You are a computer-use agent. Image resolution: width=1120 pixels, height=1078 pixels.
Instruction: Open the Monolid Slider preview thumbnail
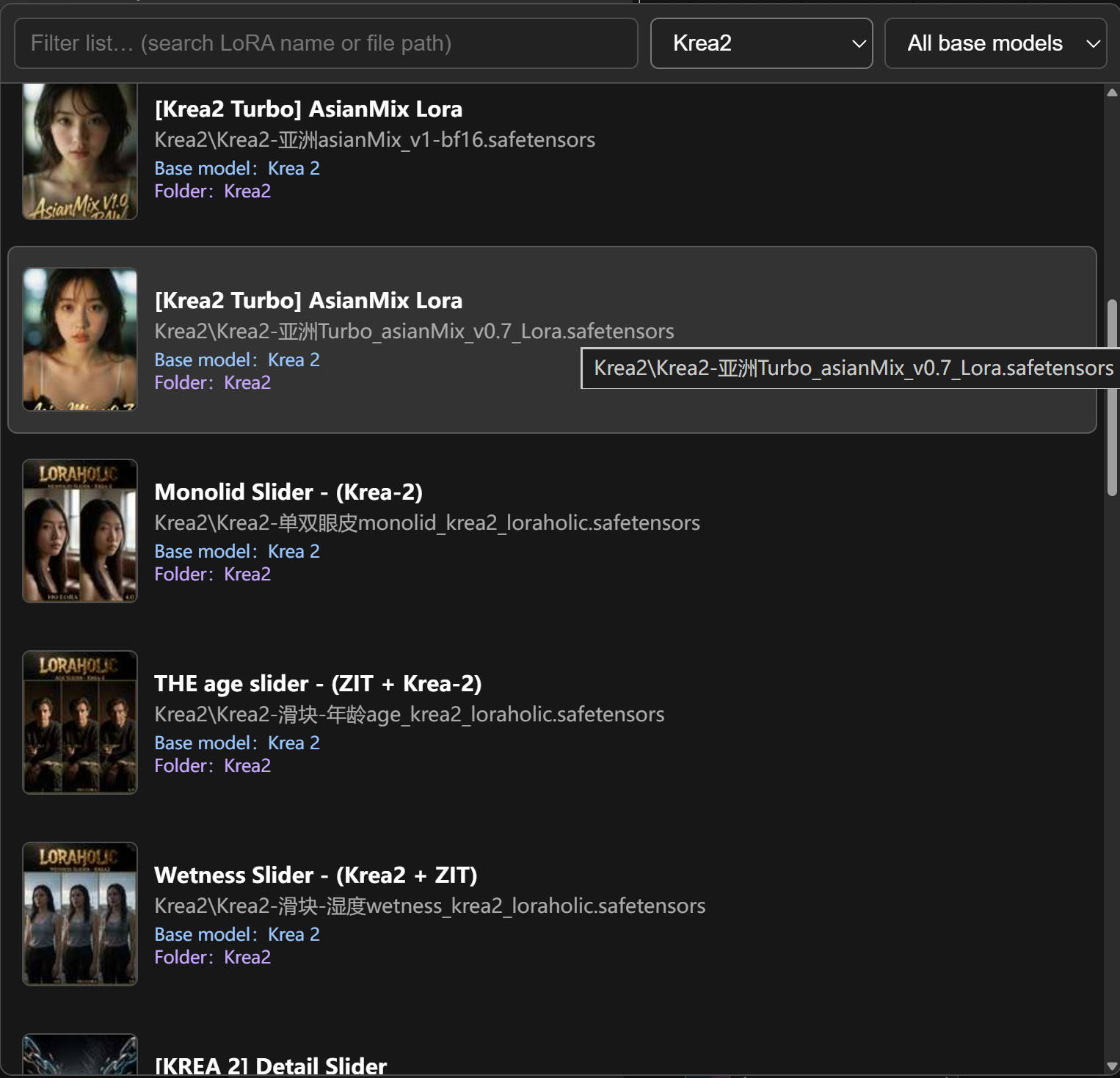[80, 531]
